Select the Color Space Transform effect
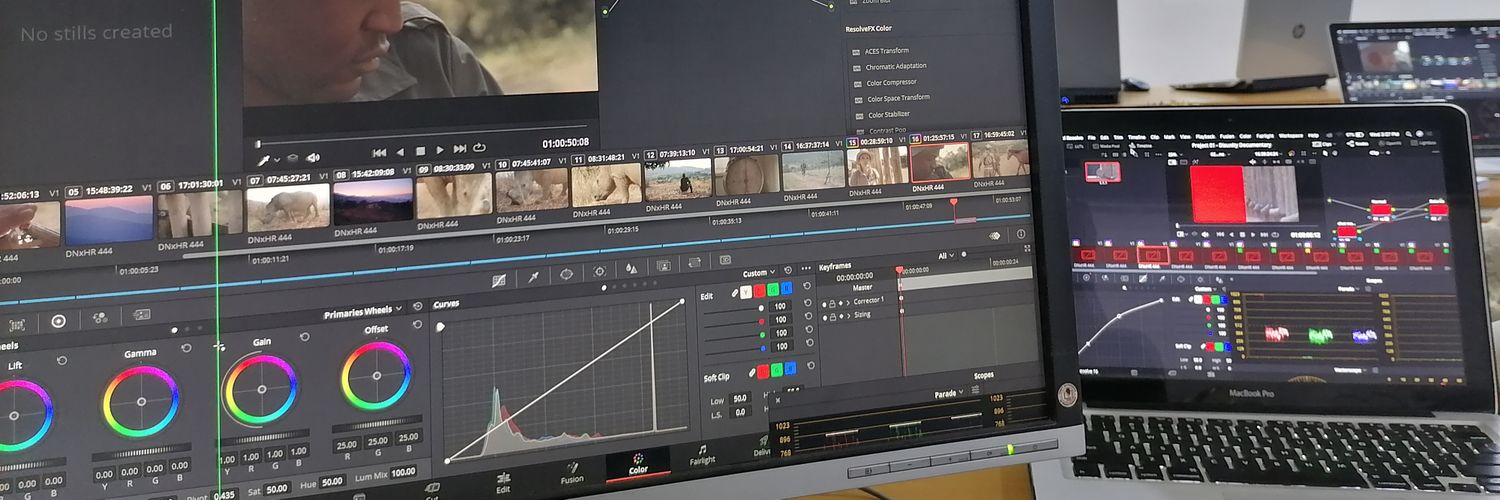 pos(898,98)
